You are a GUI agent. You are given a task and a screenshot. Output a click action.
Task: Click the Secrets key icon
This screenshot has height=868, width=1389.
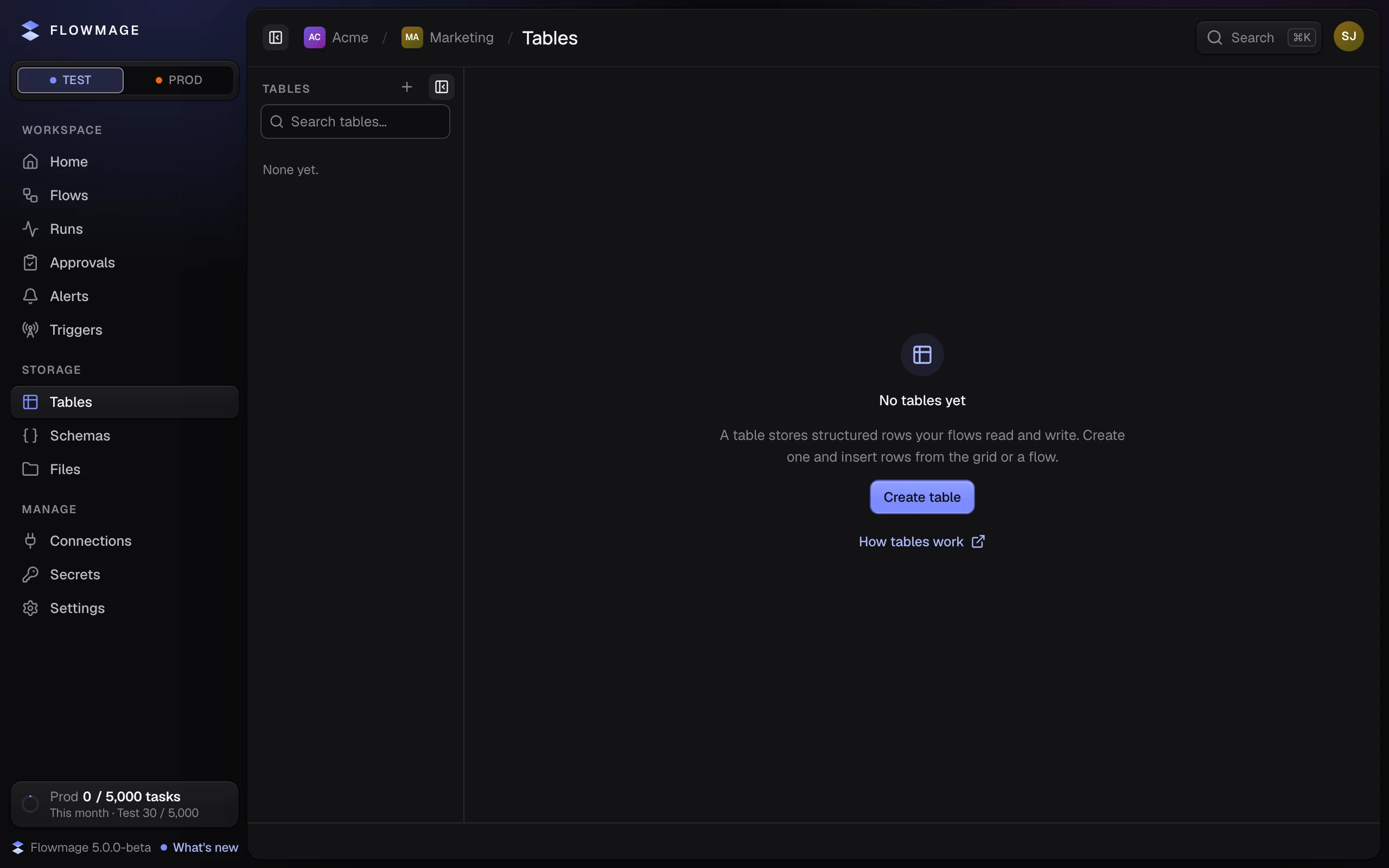30,575
